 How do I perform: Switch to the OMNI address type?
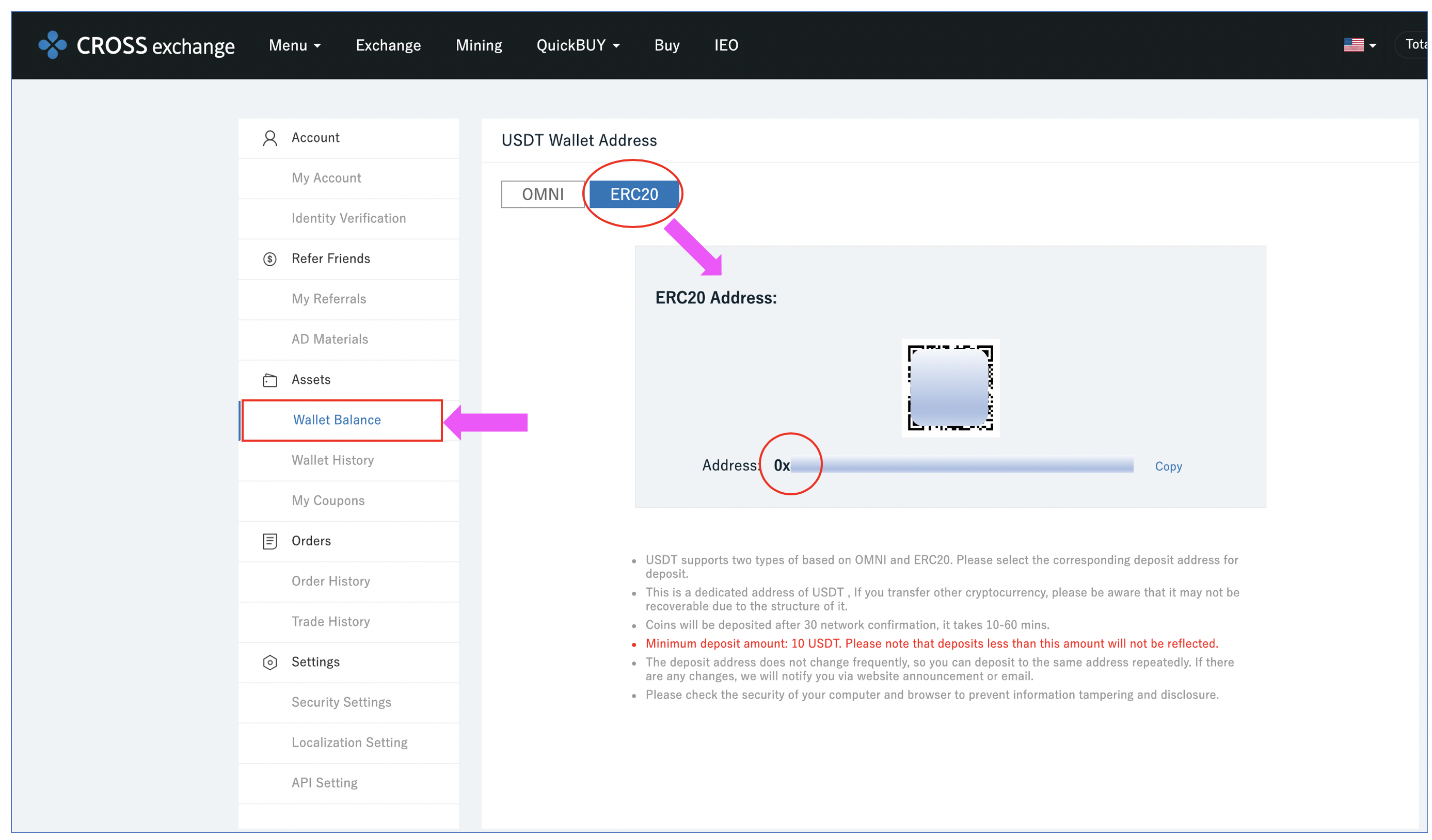tap(542, 194)
